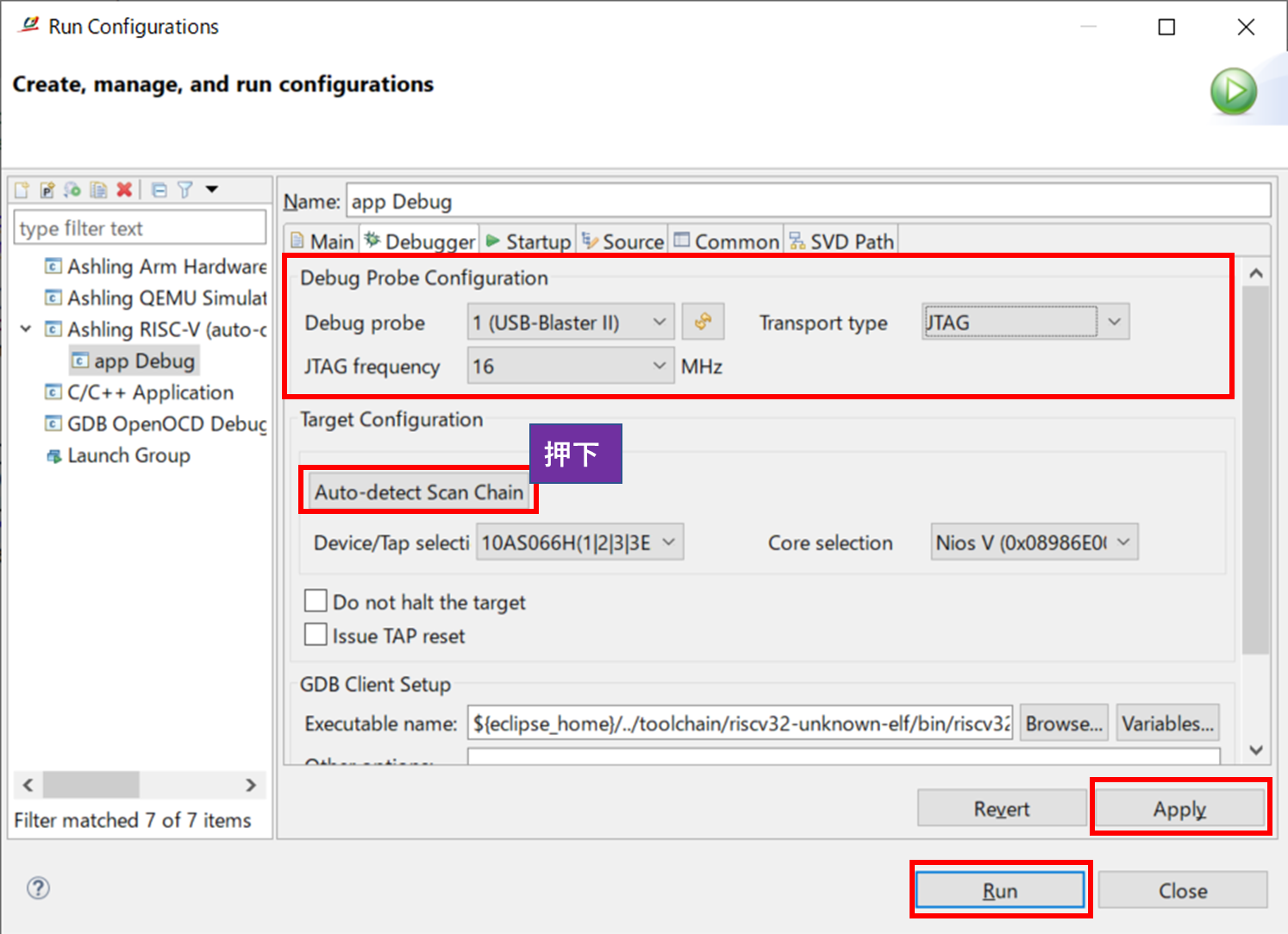Apply the current configuration changes
The height and width of the screenshot is (934, 1288).
[x=1179, y=808]
